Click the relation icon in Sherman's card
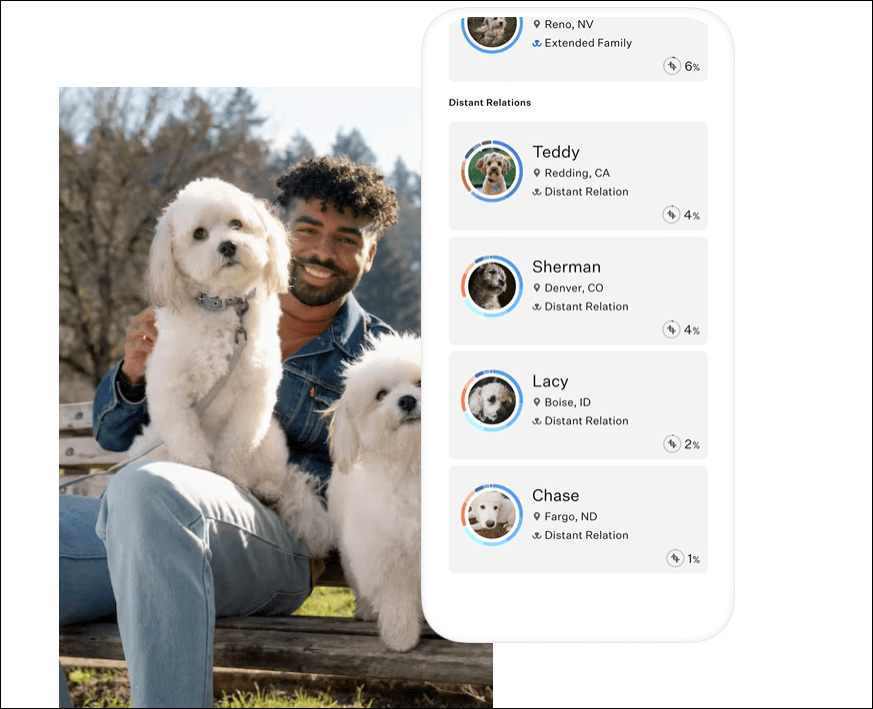Screen dimensions: 873x709 [x=537, y=306]
